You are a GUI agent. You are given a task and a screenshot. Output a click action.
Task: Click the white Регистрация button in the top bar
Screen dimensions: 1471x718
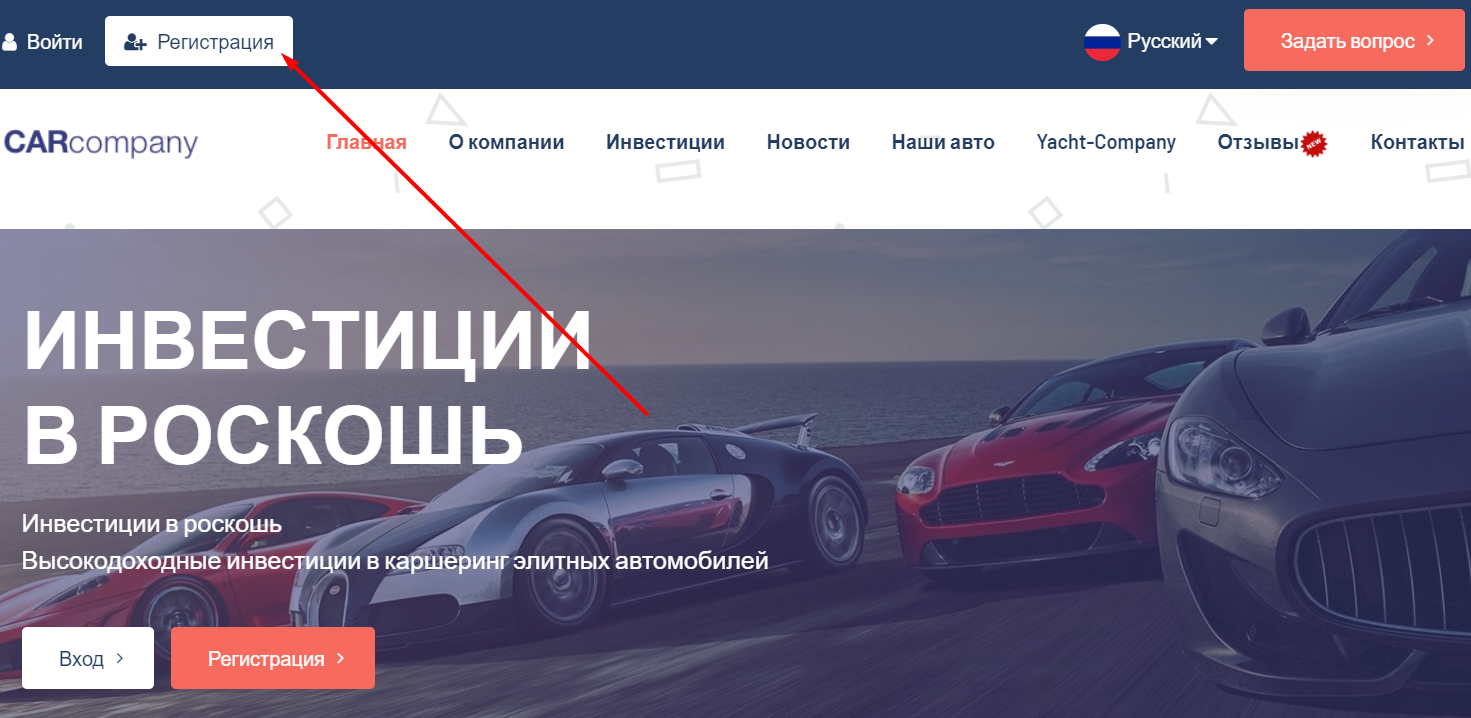coord(199,41)
